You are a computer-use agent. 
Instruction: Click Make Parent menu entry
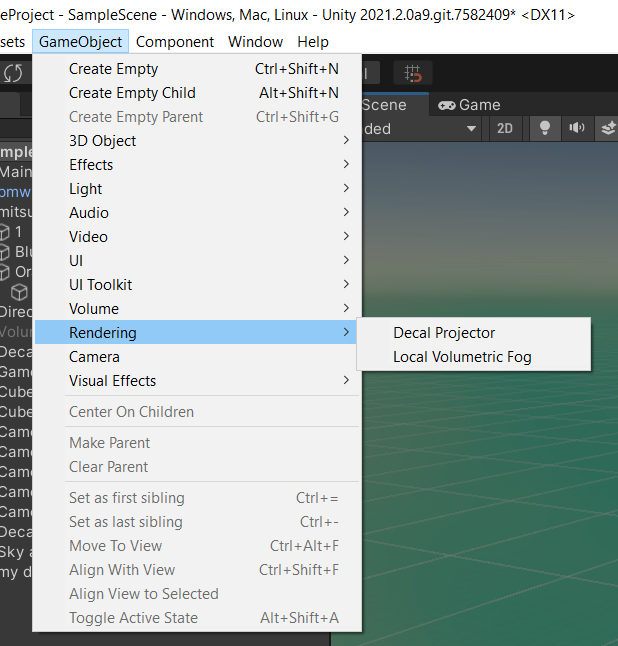(x=197, y=442)
